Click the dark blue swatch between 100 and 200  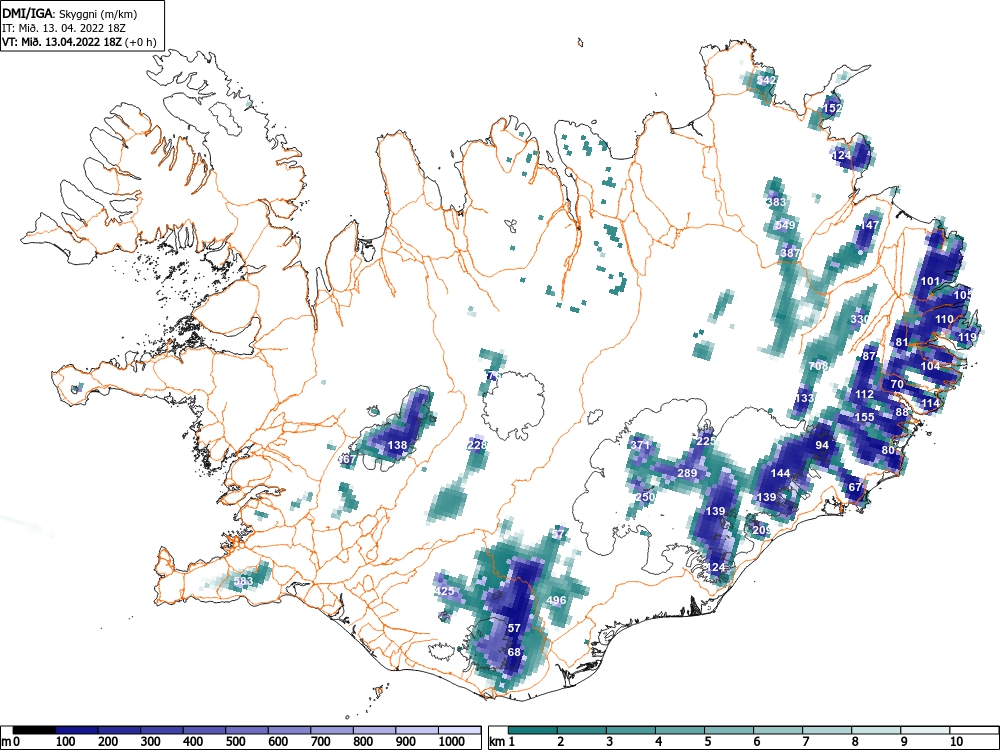click(x=77, y=730)
